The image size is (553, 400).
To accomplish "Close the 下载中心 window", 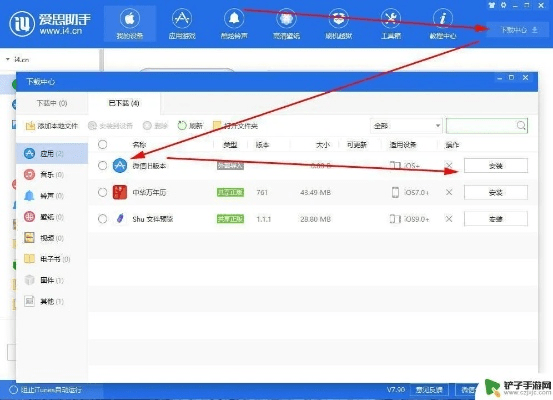I will (525, 78).
